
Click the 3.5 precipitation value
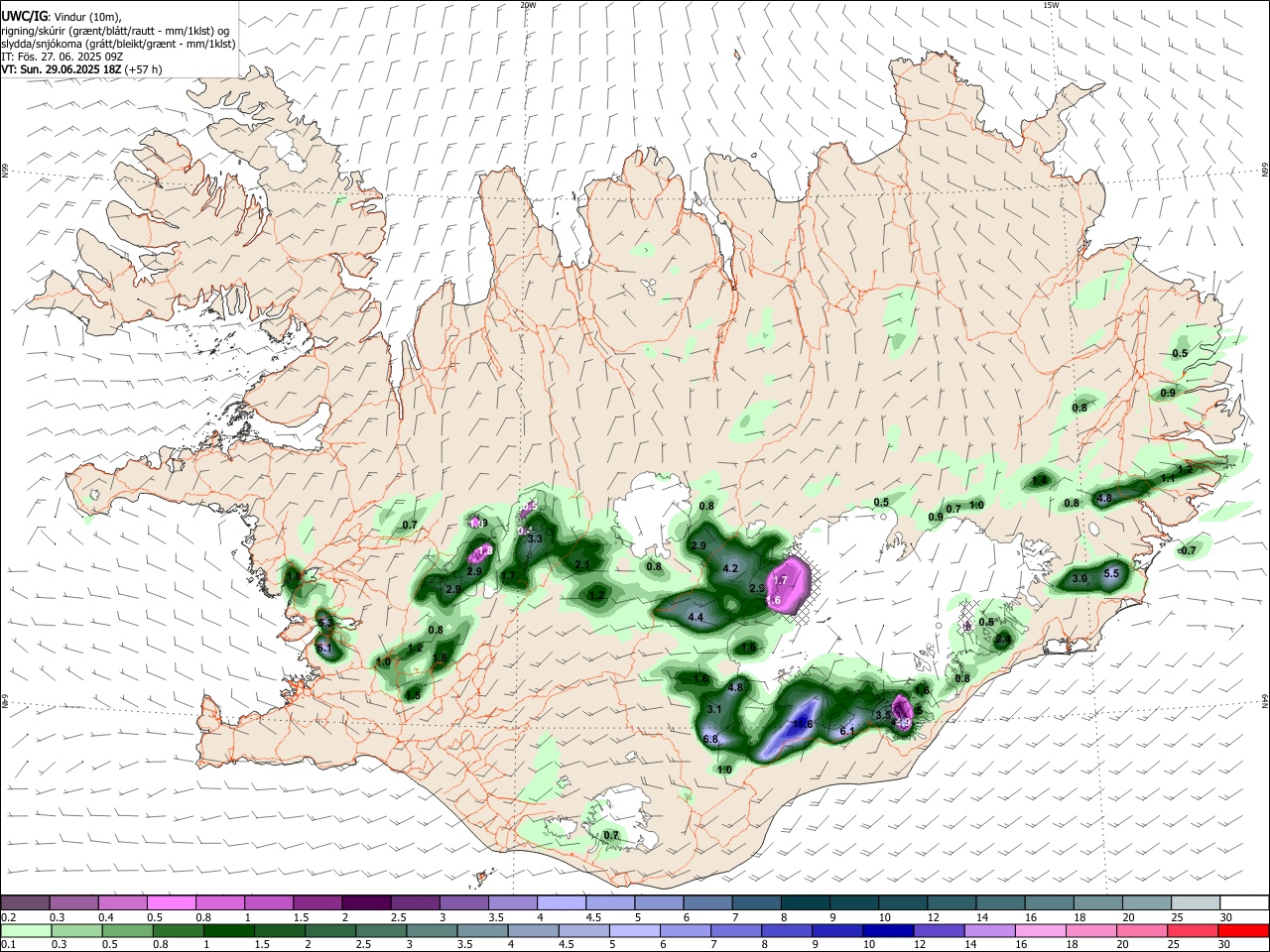point(882,714)
